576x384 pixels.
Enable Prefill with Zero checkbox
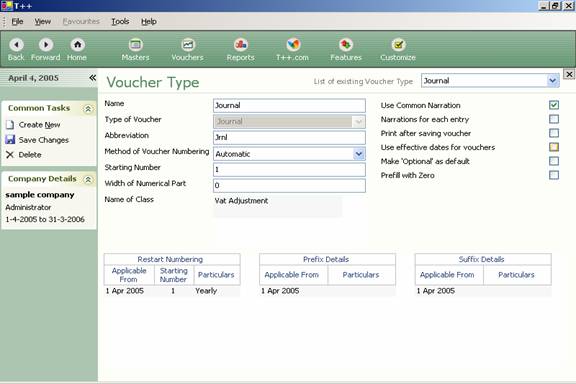[554, 175]
